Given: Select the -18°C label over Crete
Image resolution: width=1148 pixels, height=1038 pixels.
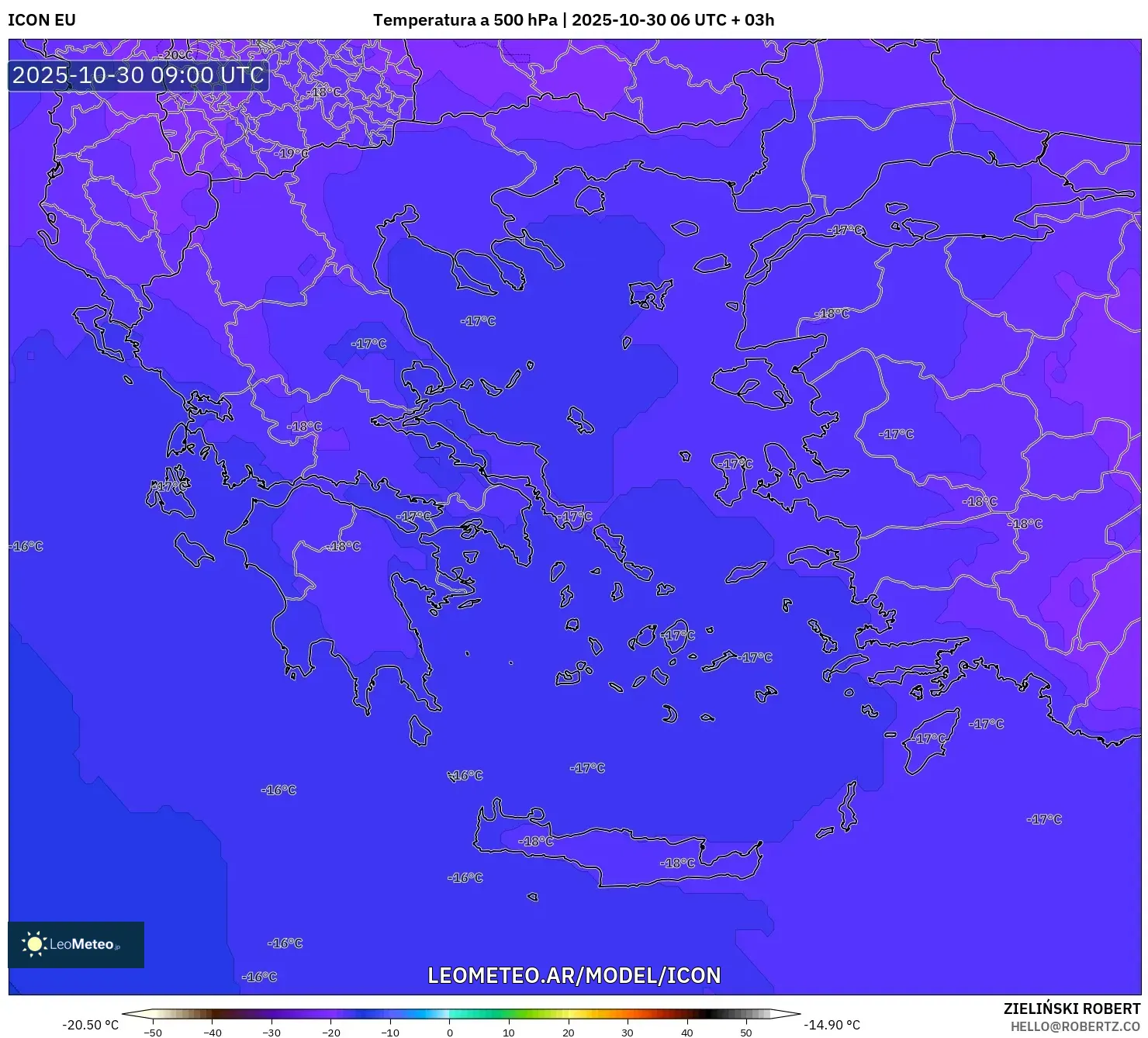Looking at the screenshot, I should coord(535,839).
